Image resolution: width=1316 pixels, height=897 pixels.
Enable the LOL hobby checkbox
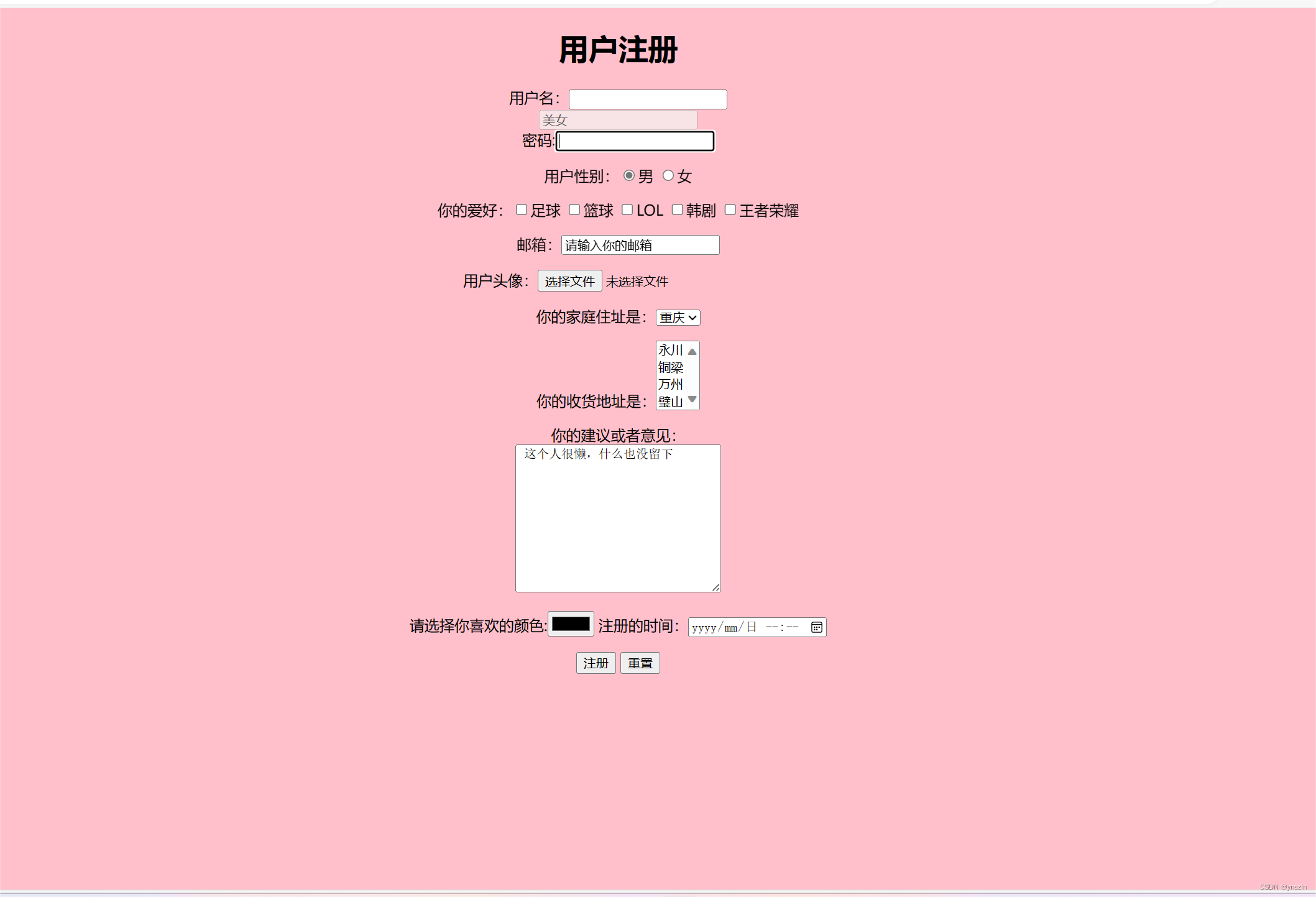pos(627,210)
